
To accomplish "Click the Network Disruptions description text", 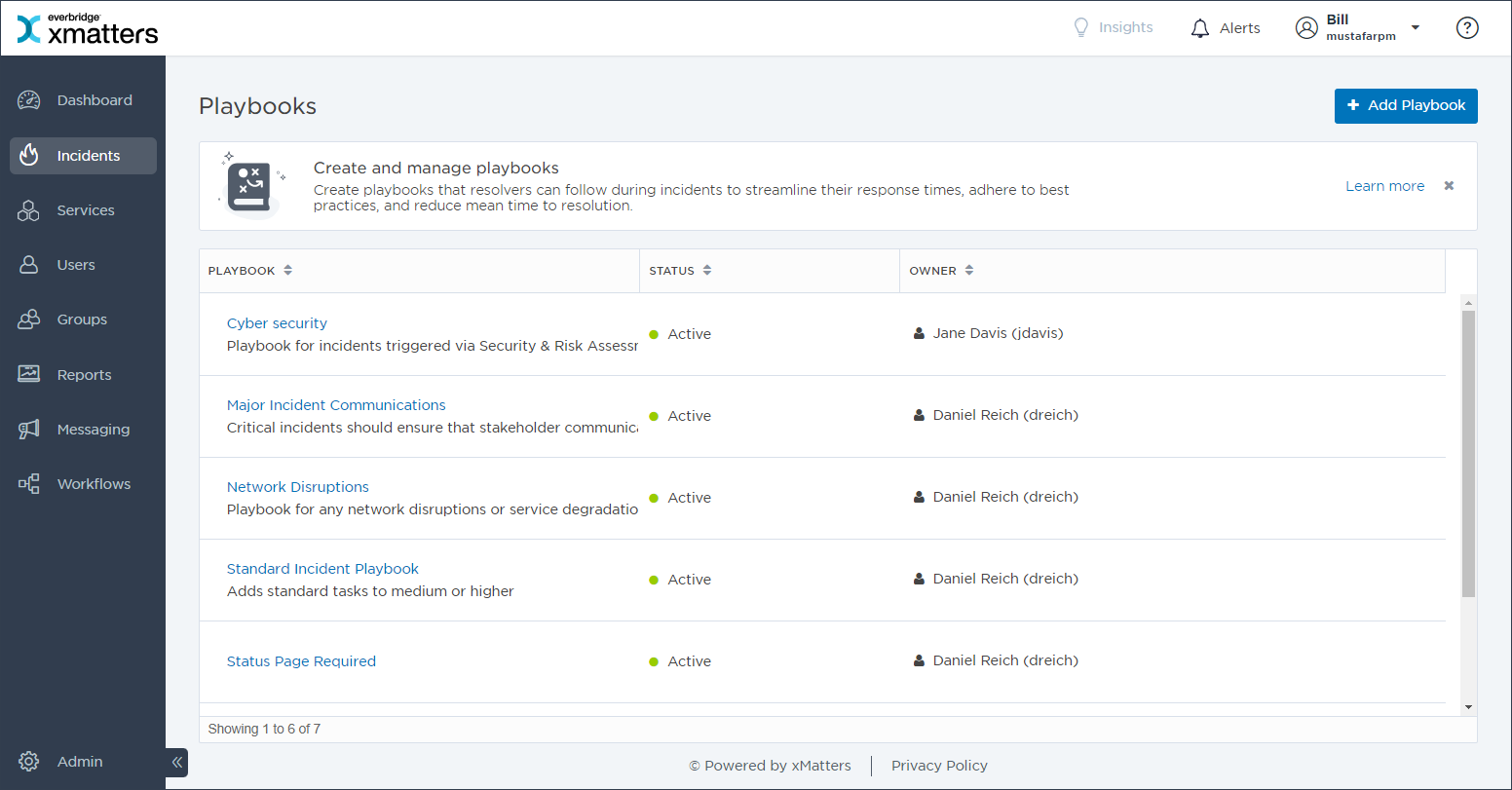I will click(x=433, y=509).
